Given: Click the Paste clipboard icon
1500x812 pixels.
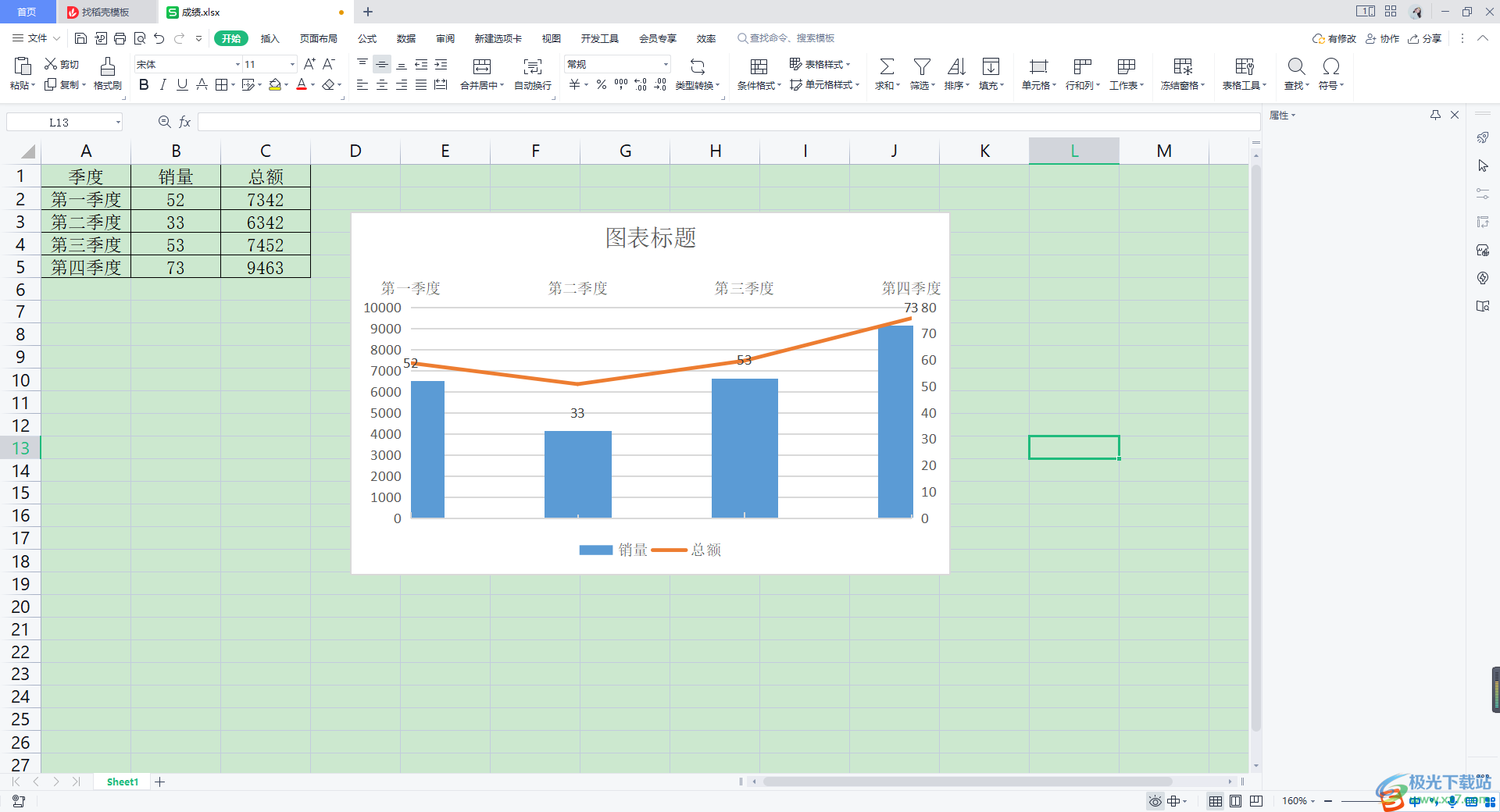Looking at the screenshot, I should (x=23, y=66).
